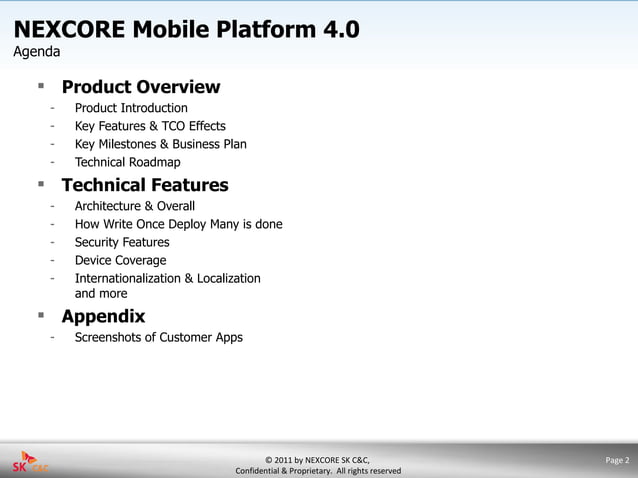
Task: Select Architecture & Overall item
Action: coord(135,206)
